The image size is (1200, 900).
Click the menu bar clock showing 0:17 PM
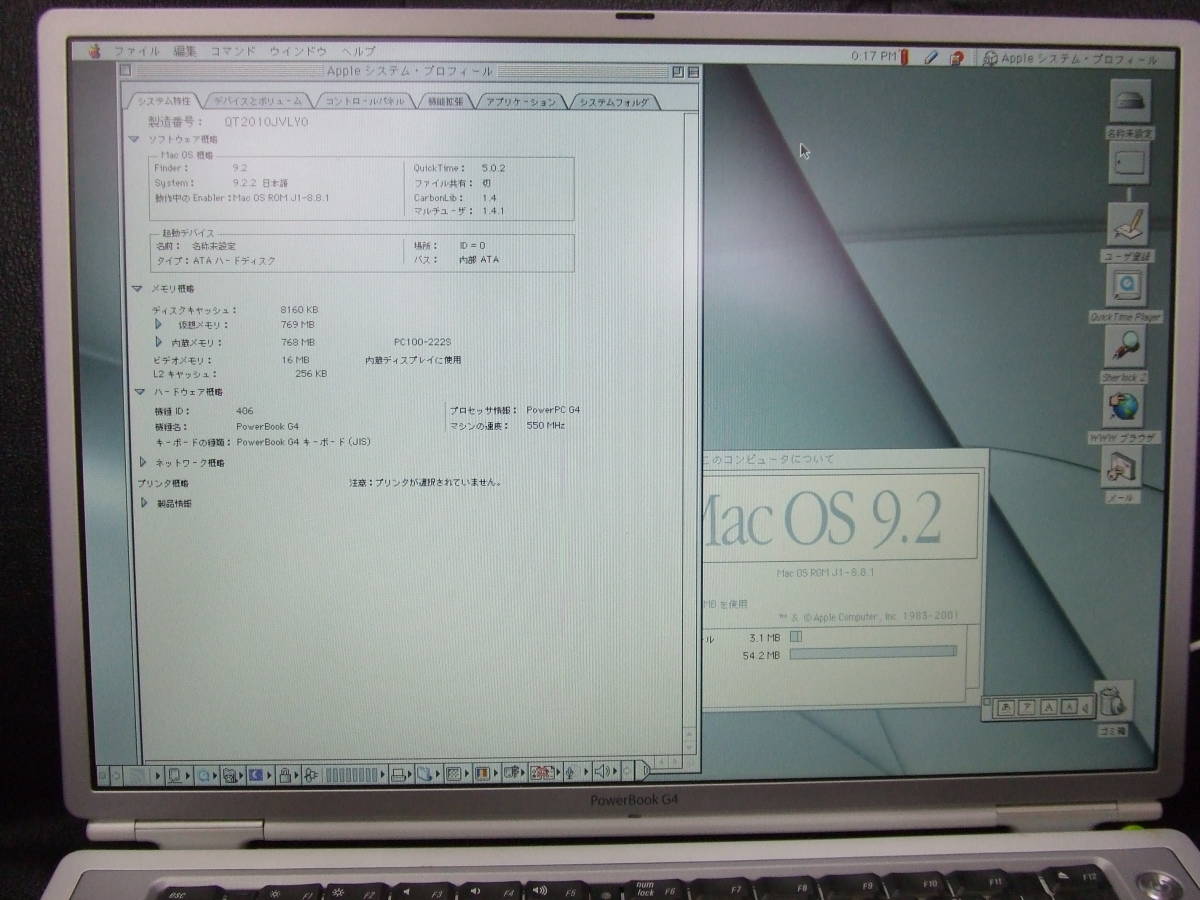pyautogui.click(x=873, y=57)
